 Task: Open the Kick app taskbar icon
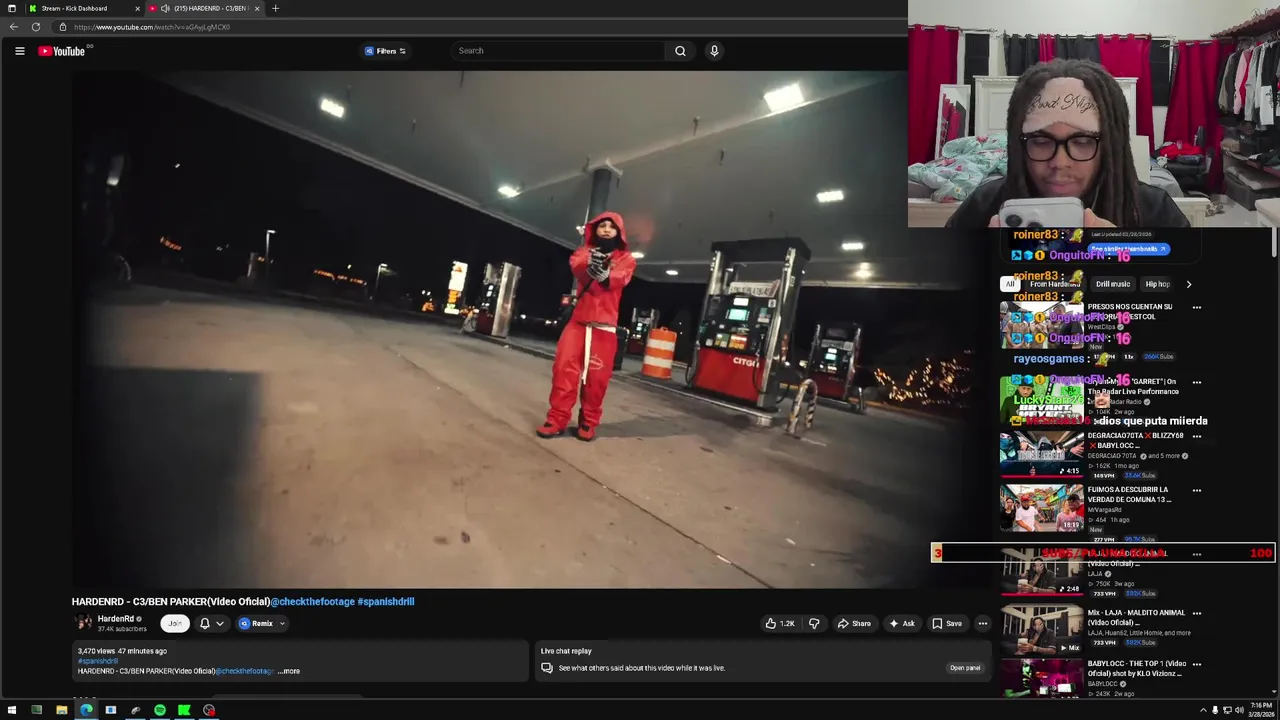point(184,710)
